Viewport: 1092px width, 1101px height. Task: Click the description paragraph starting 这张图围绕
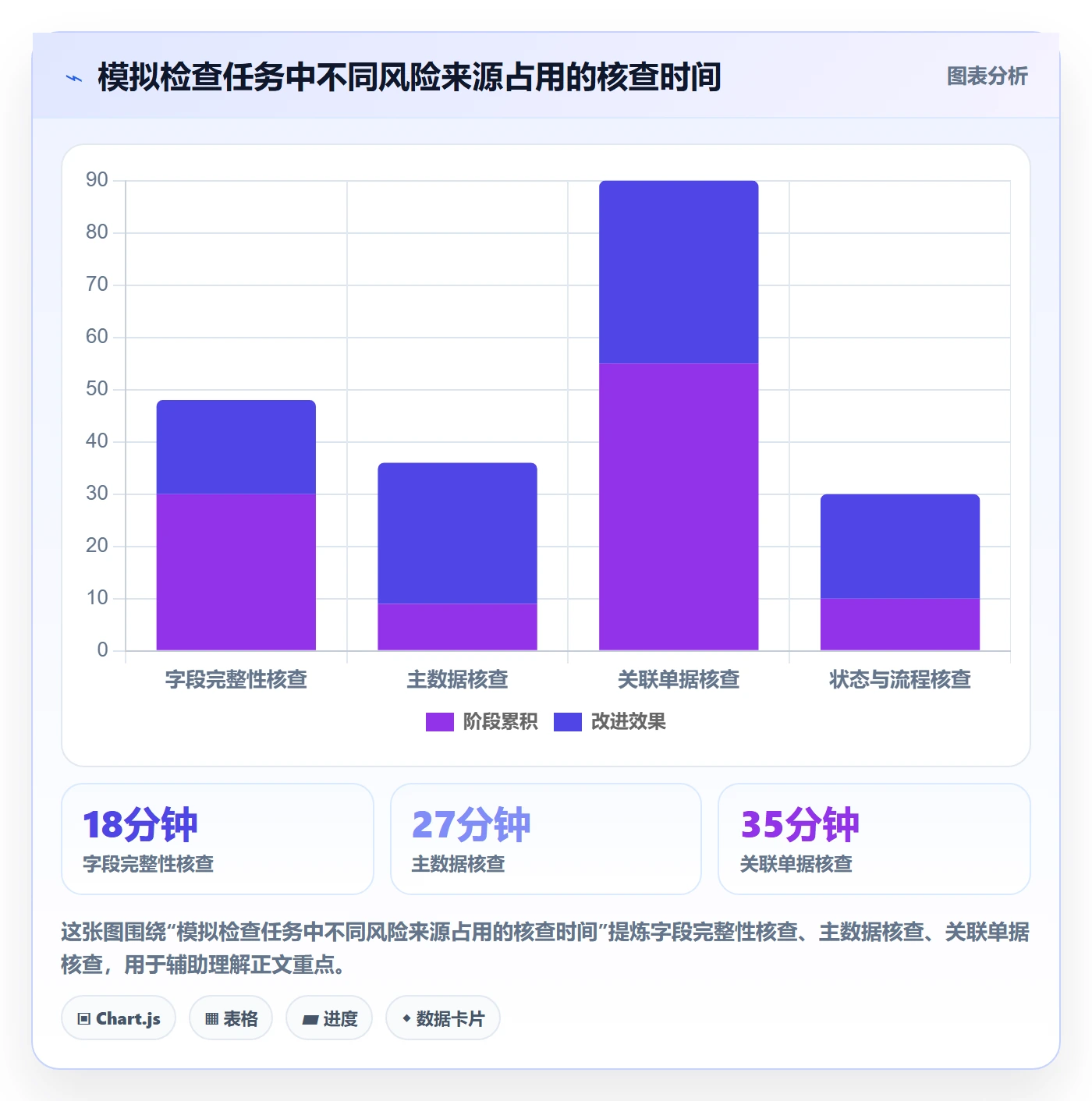545,948
